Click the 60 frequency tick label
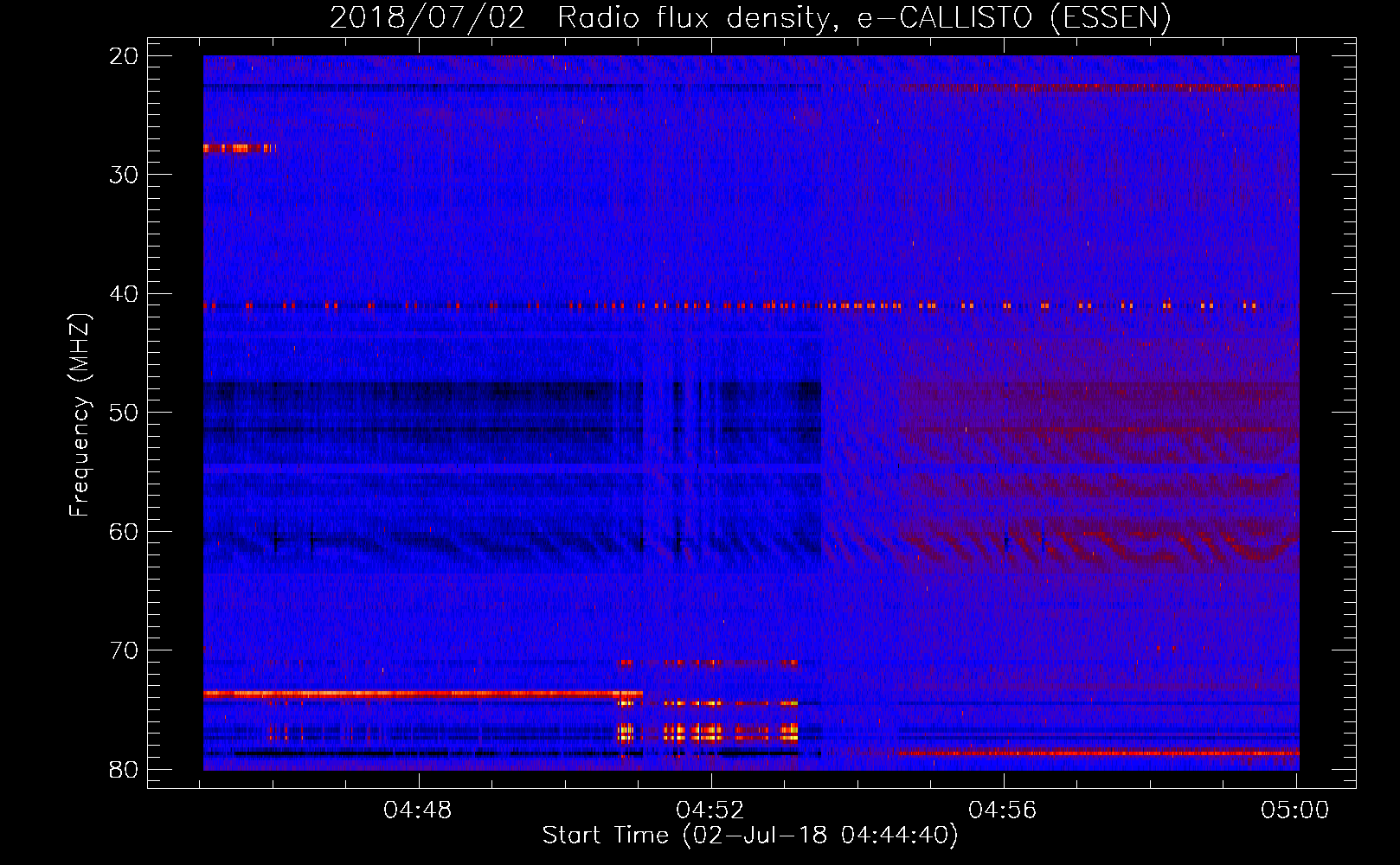 coord(124,532)
